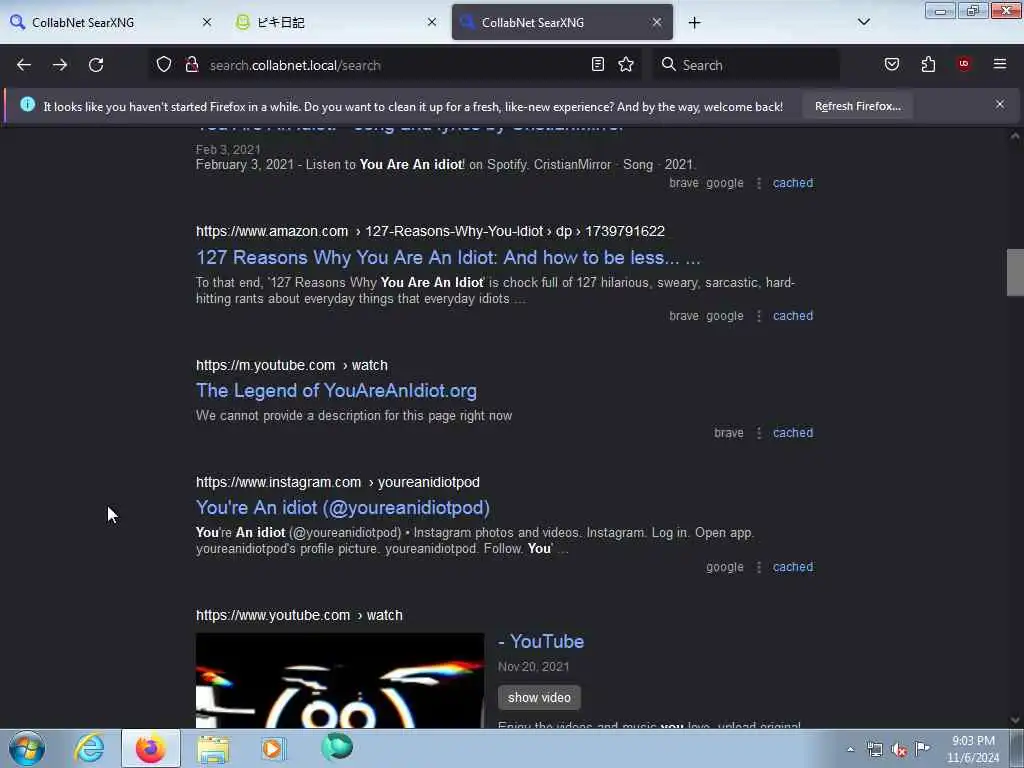Screen dimensions: 1024x768
Task: Open cached link for Instagram result
Action: [x=793, y=567]
